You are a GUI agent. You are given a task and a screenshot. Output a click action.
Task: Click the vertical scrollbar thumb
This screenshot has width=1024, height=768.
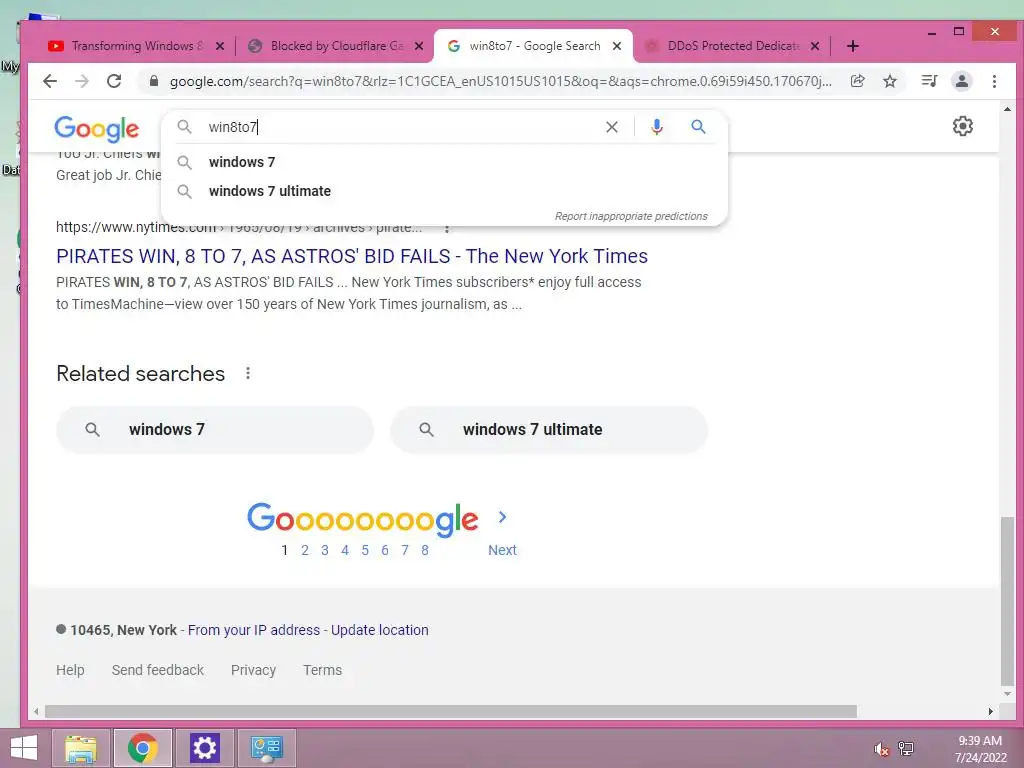pyautogui.click(x=1007, y=601)
